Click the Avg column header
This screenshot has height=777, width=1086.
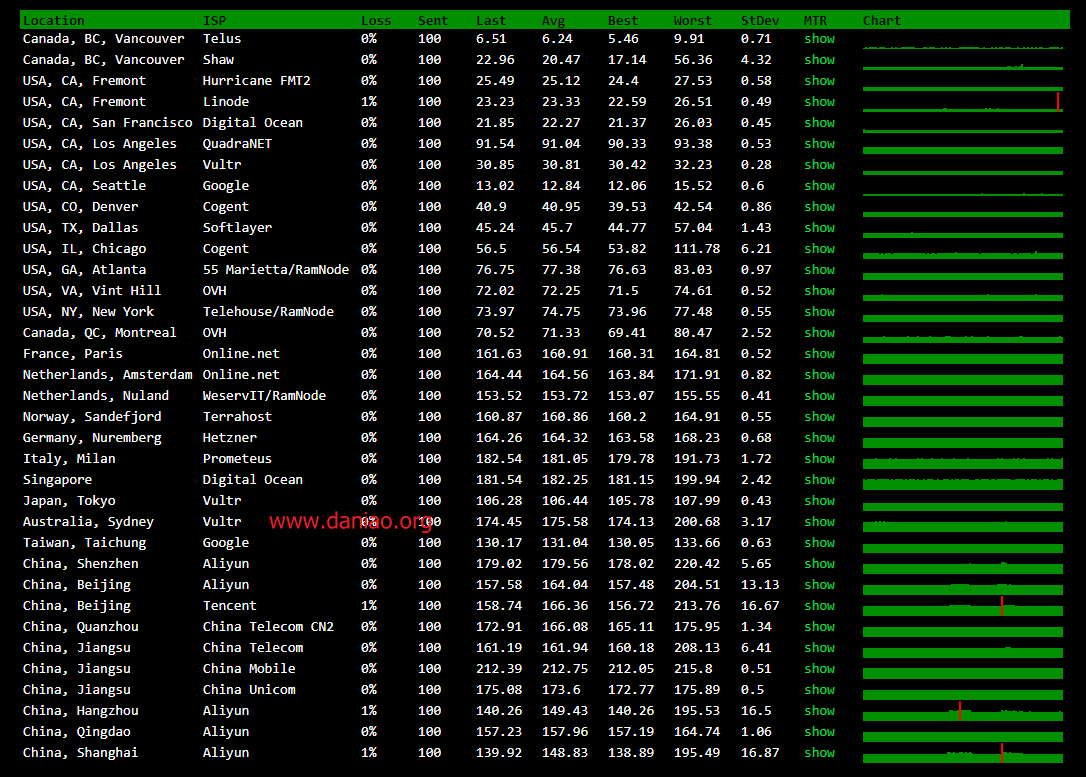[x=553, y=21]
